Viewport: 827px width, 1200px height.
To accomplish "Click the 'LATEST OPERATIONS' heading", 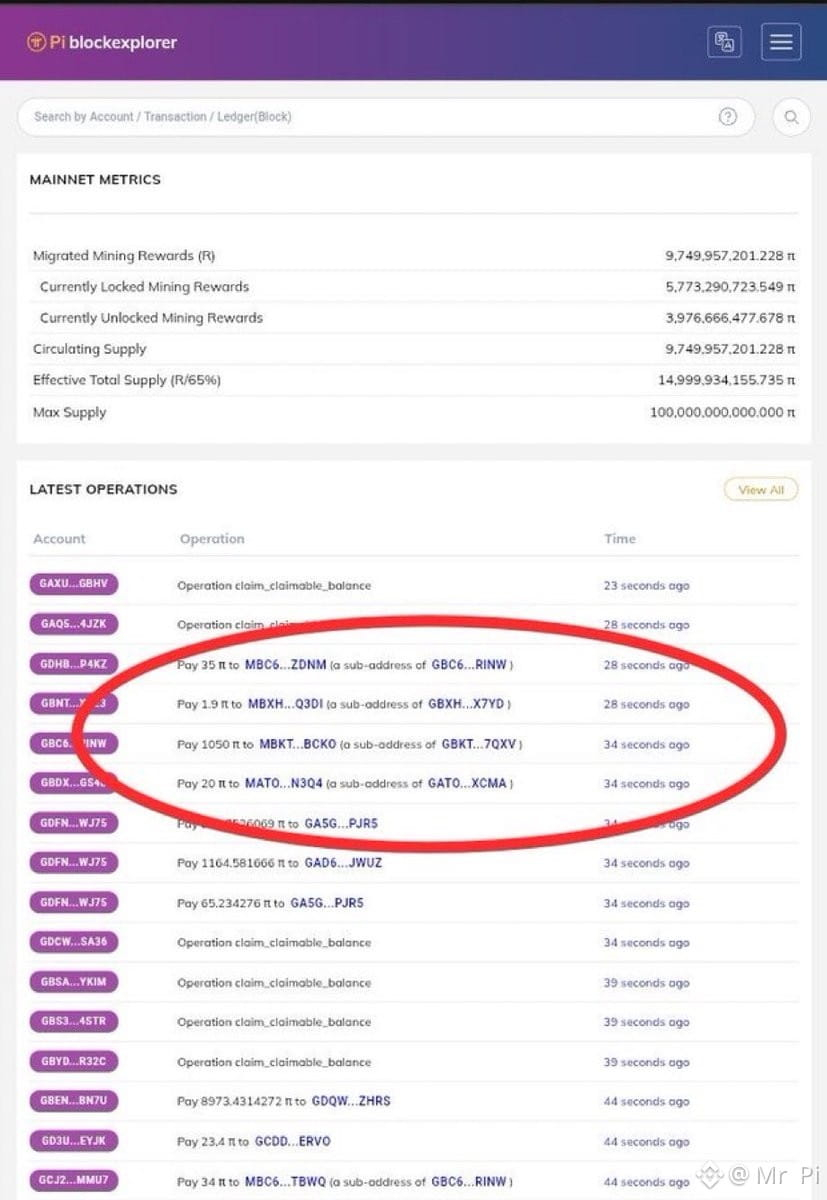I will click(103, 490).
